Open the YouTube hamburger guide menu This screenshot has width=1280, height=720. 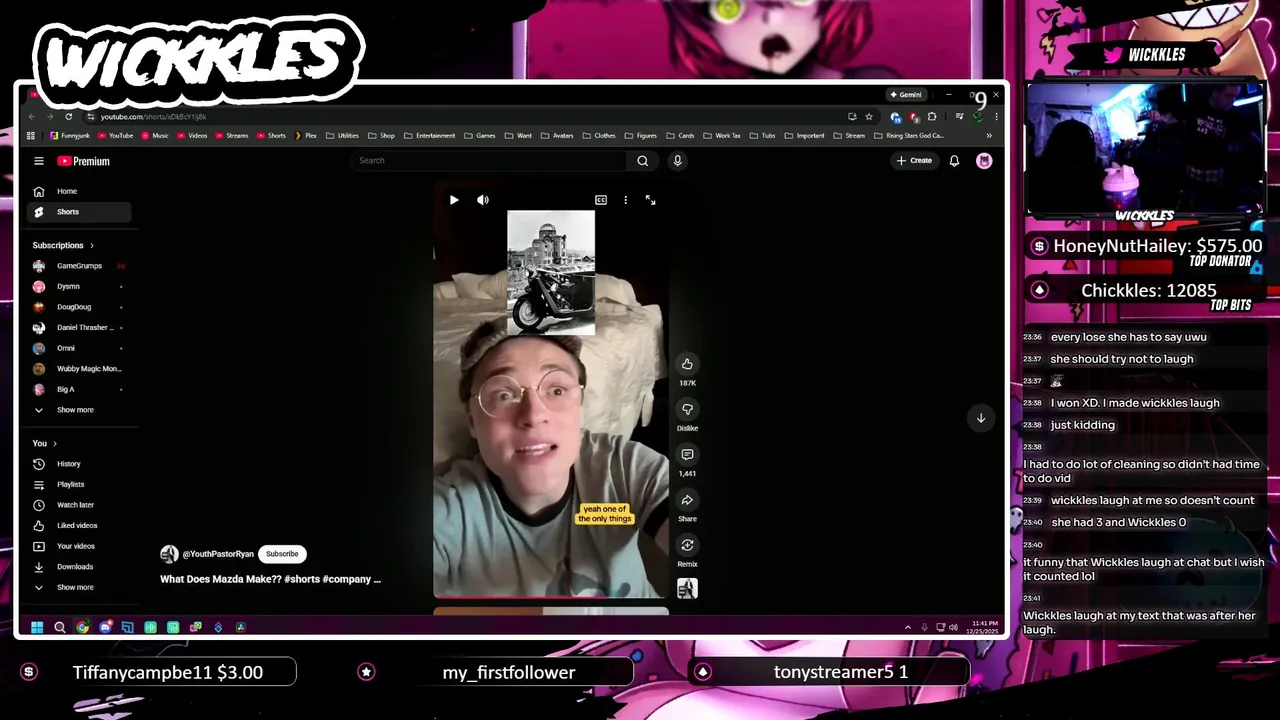(39, 161)
